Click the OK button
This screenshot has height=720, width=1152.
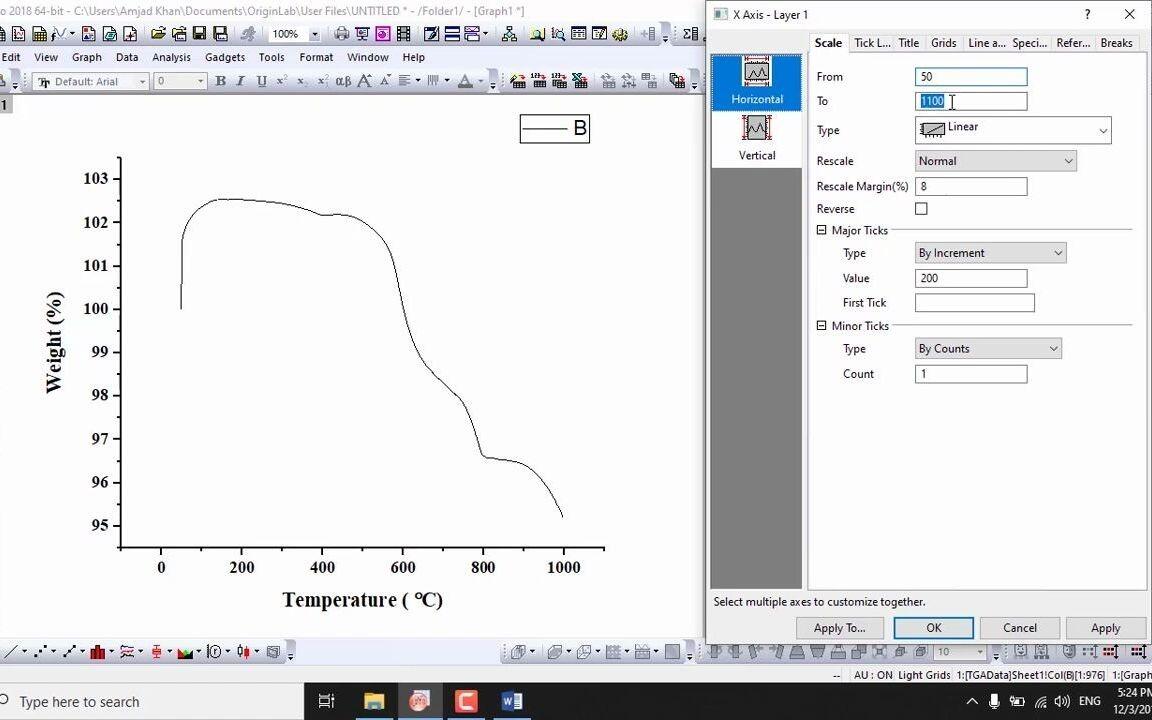click(x=933, y=627)
